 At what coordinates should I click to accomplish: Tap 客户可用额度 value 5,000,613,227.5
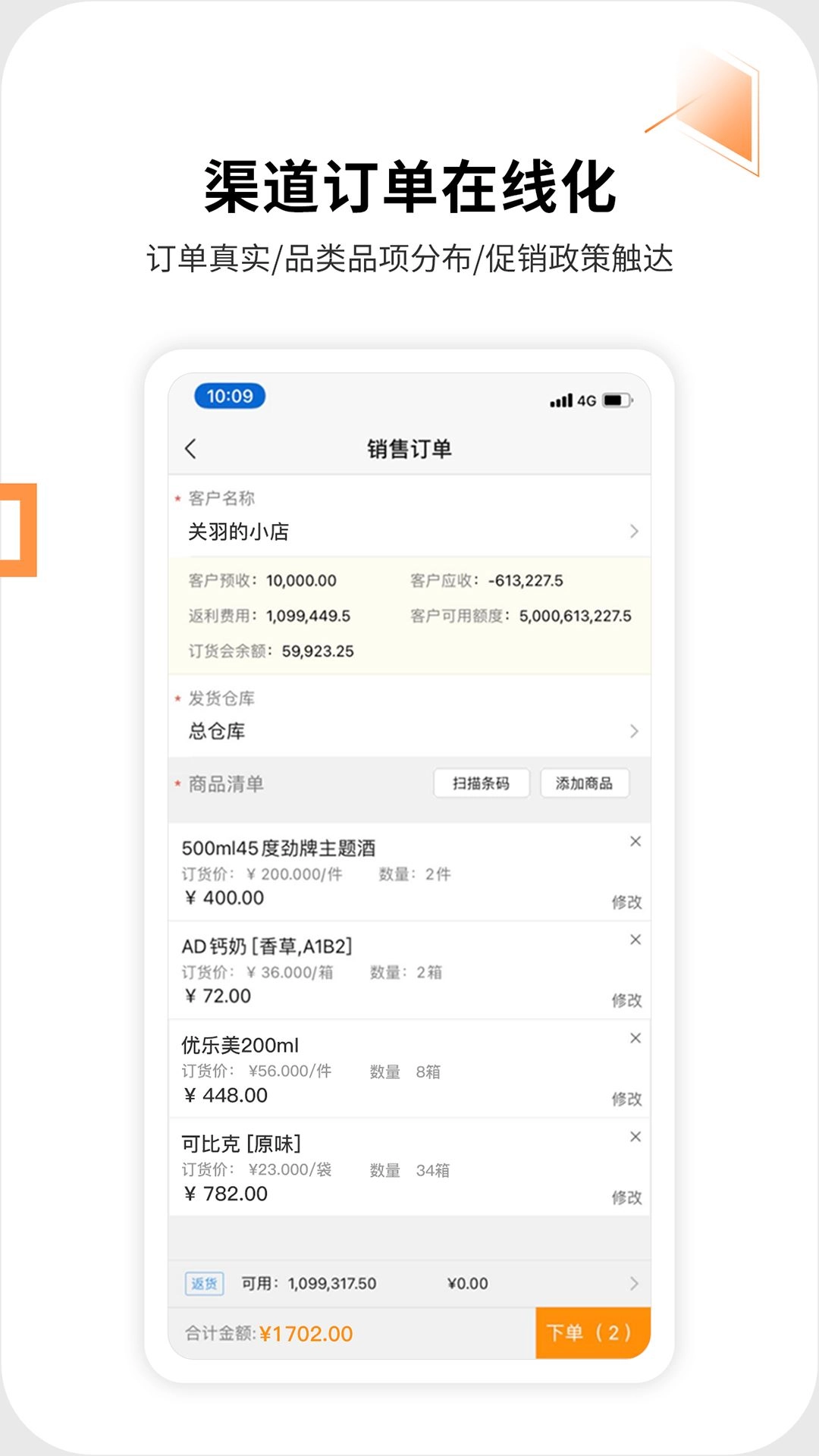click(x=575, y=616)
